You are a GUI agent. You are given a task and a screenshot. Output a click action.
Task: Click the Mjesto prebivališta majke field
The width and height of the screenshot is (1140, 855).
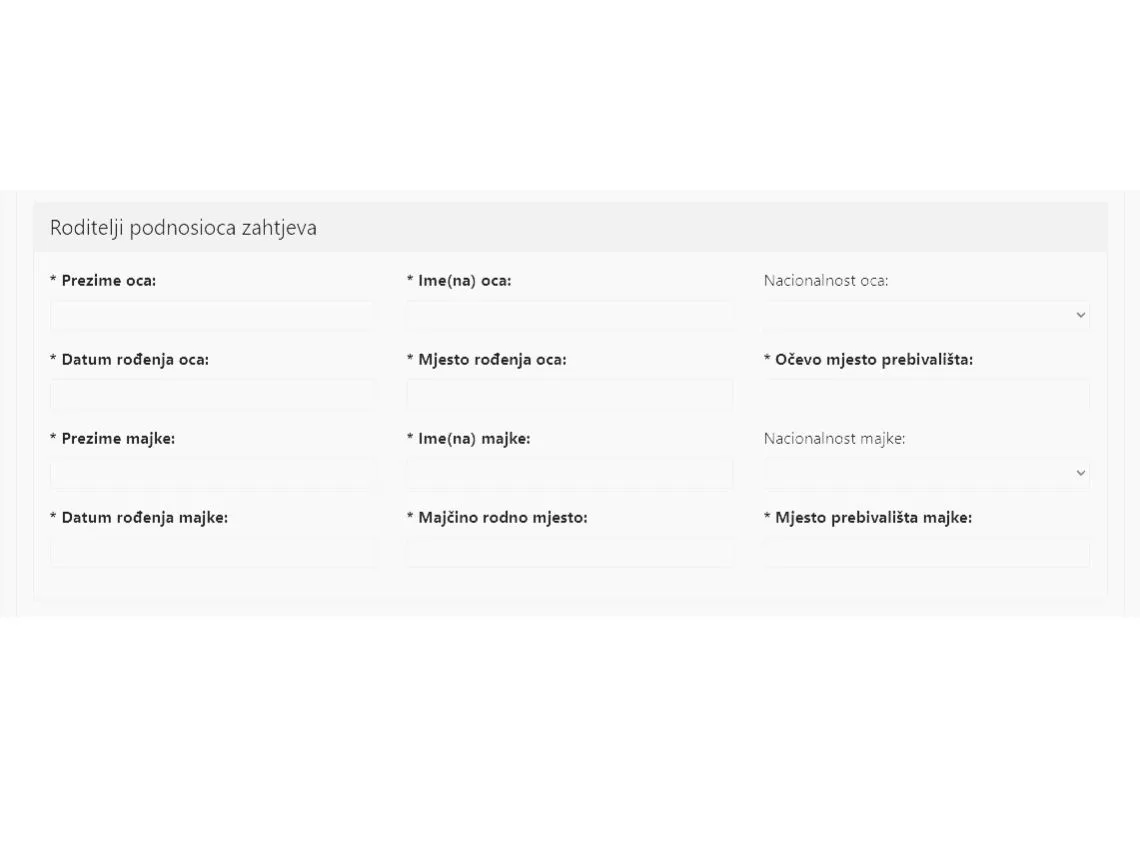[x=926, y=552]
